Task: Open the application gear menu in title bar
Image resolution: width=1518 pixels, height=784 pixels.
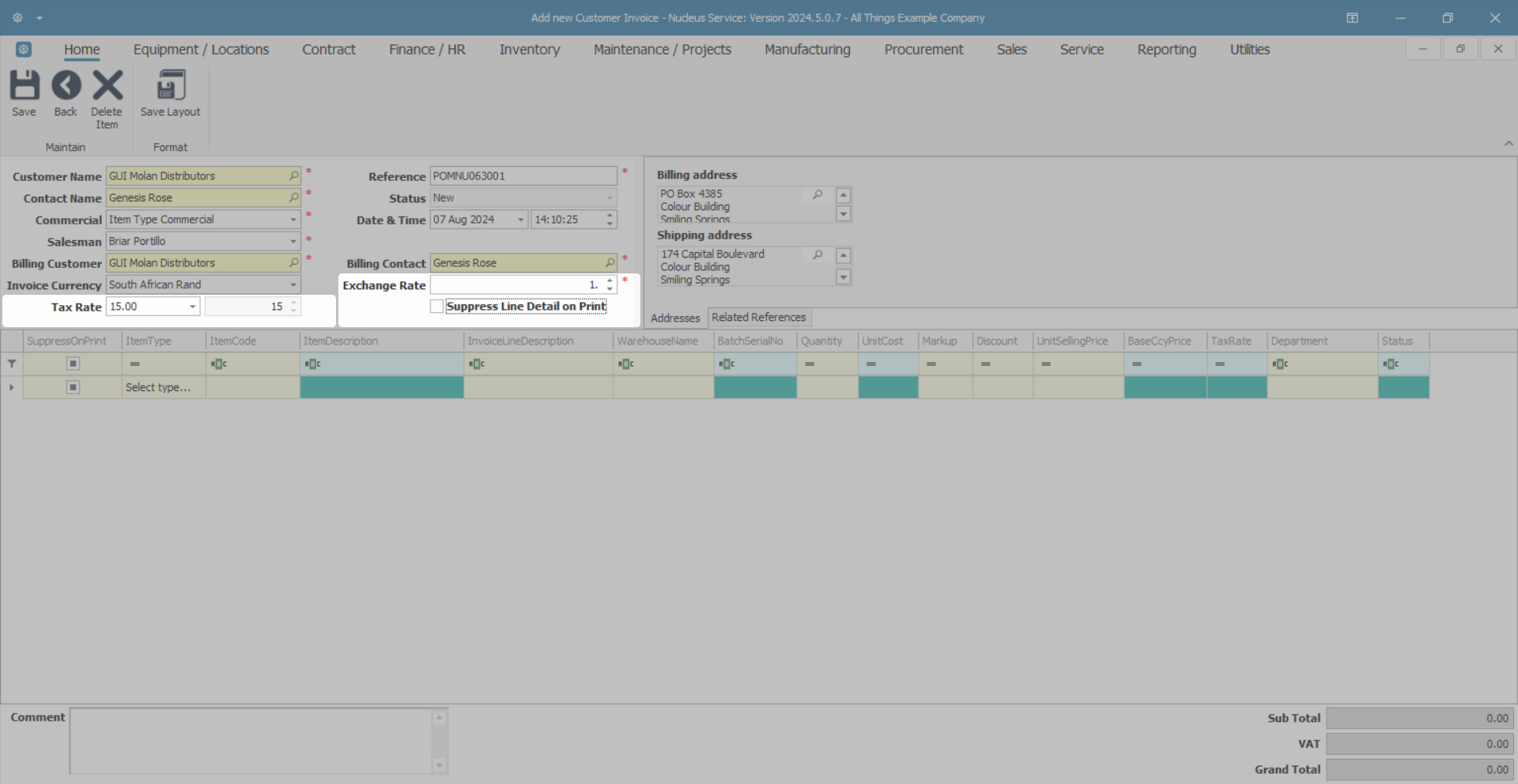Action: [17, 17]
